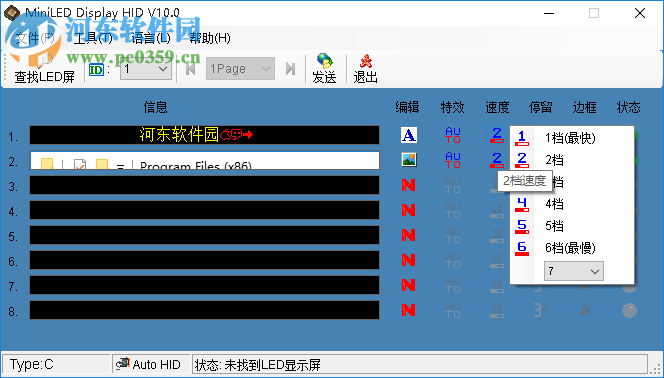The image size is (664, 378).
Task: Select 2档 speed option
Action: click(572, 160)
